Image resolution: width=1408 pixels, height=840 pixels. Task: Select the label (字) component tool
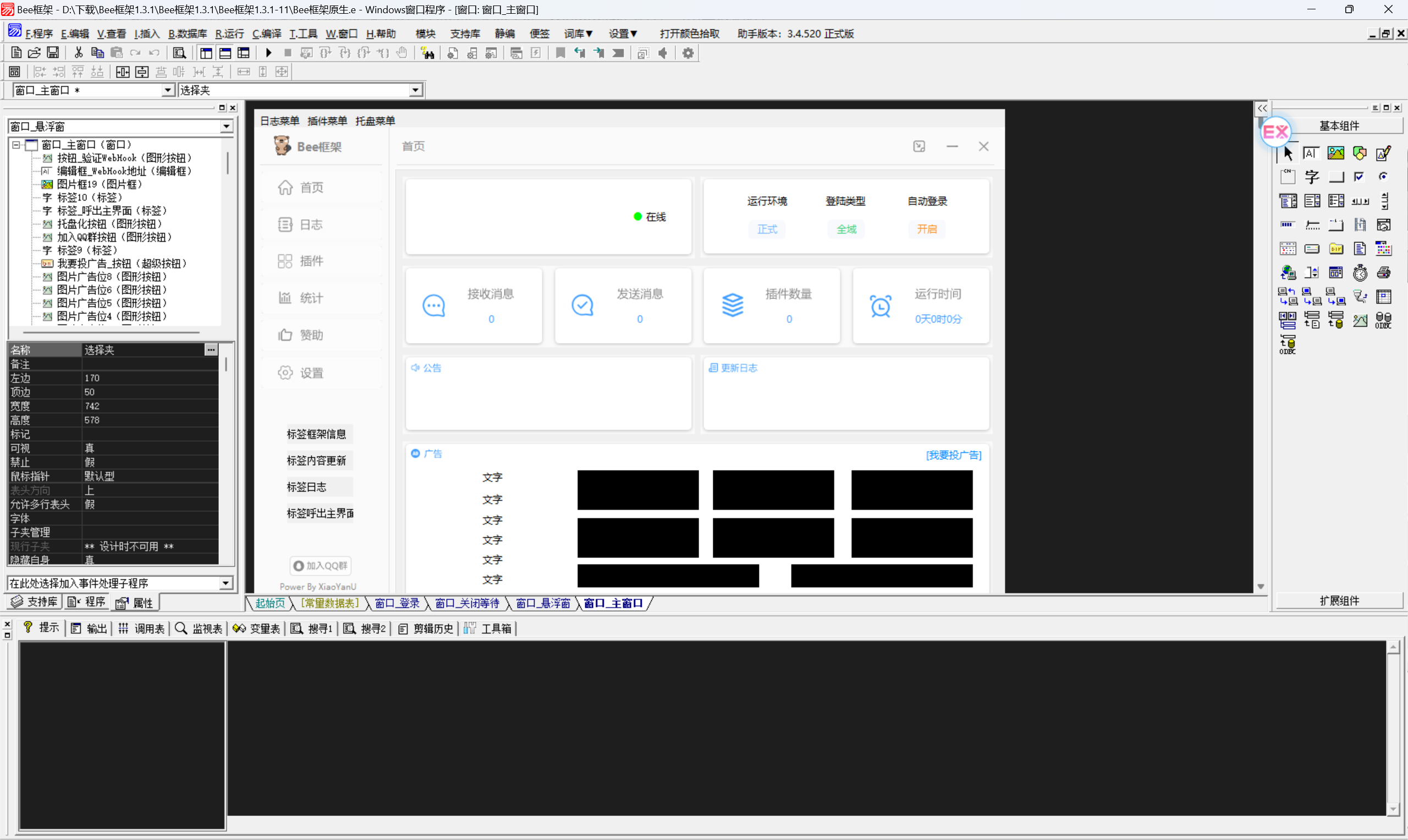1311,176
